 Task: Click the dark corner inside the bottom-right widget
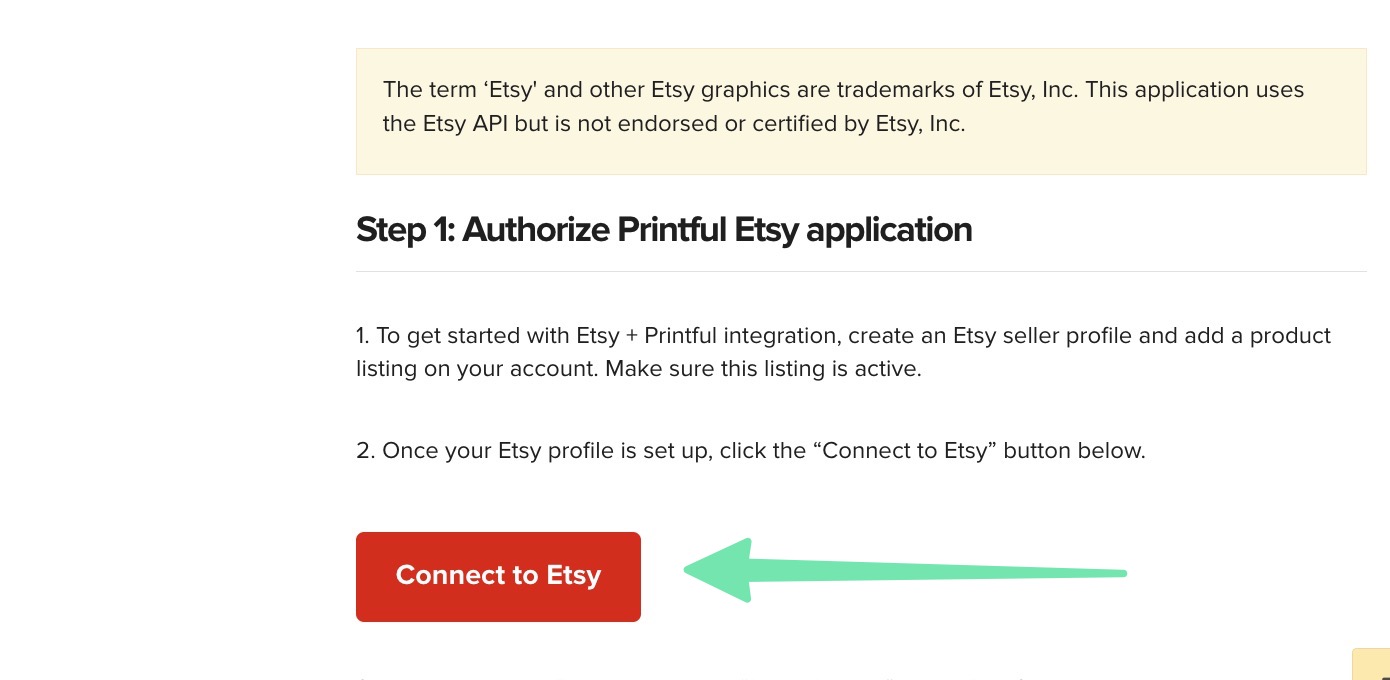[1386, 677]
